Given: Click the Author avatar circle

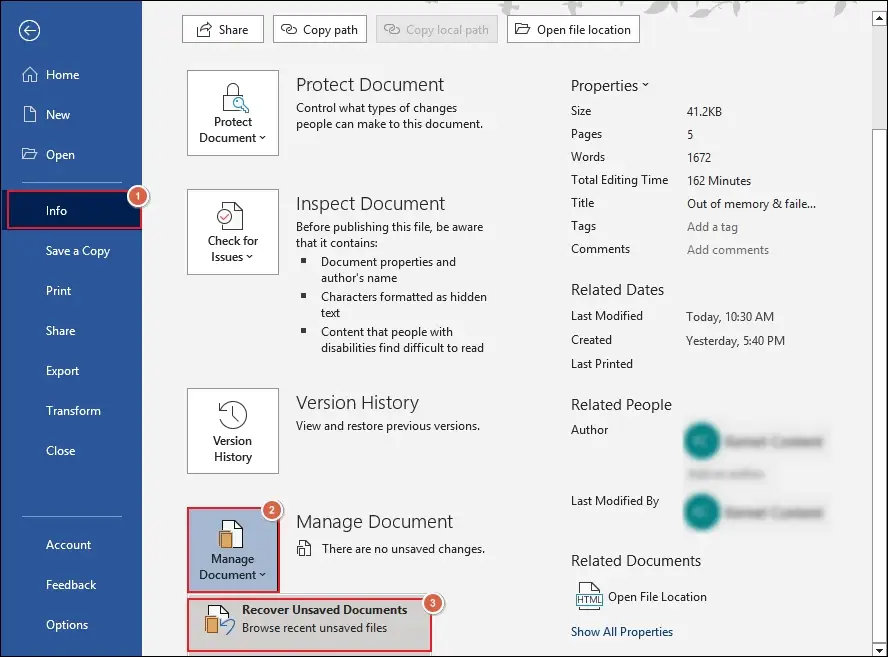Looking at the screenshot, I should coord(702,441).
